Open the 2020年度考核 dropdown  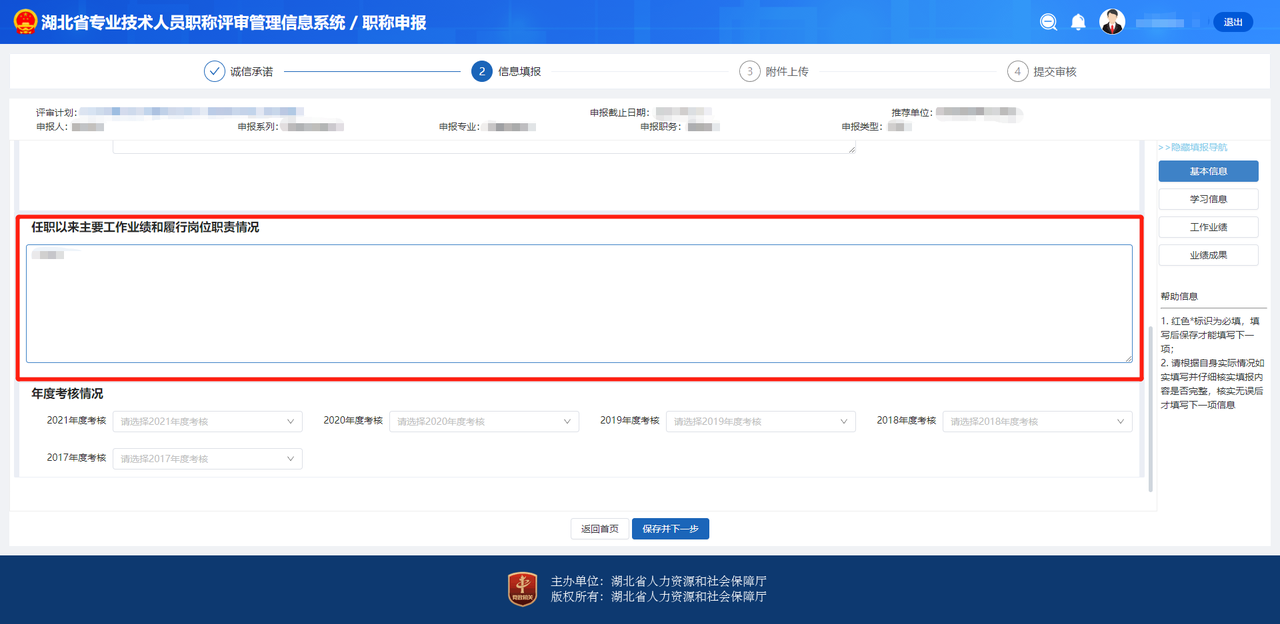484,421
